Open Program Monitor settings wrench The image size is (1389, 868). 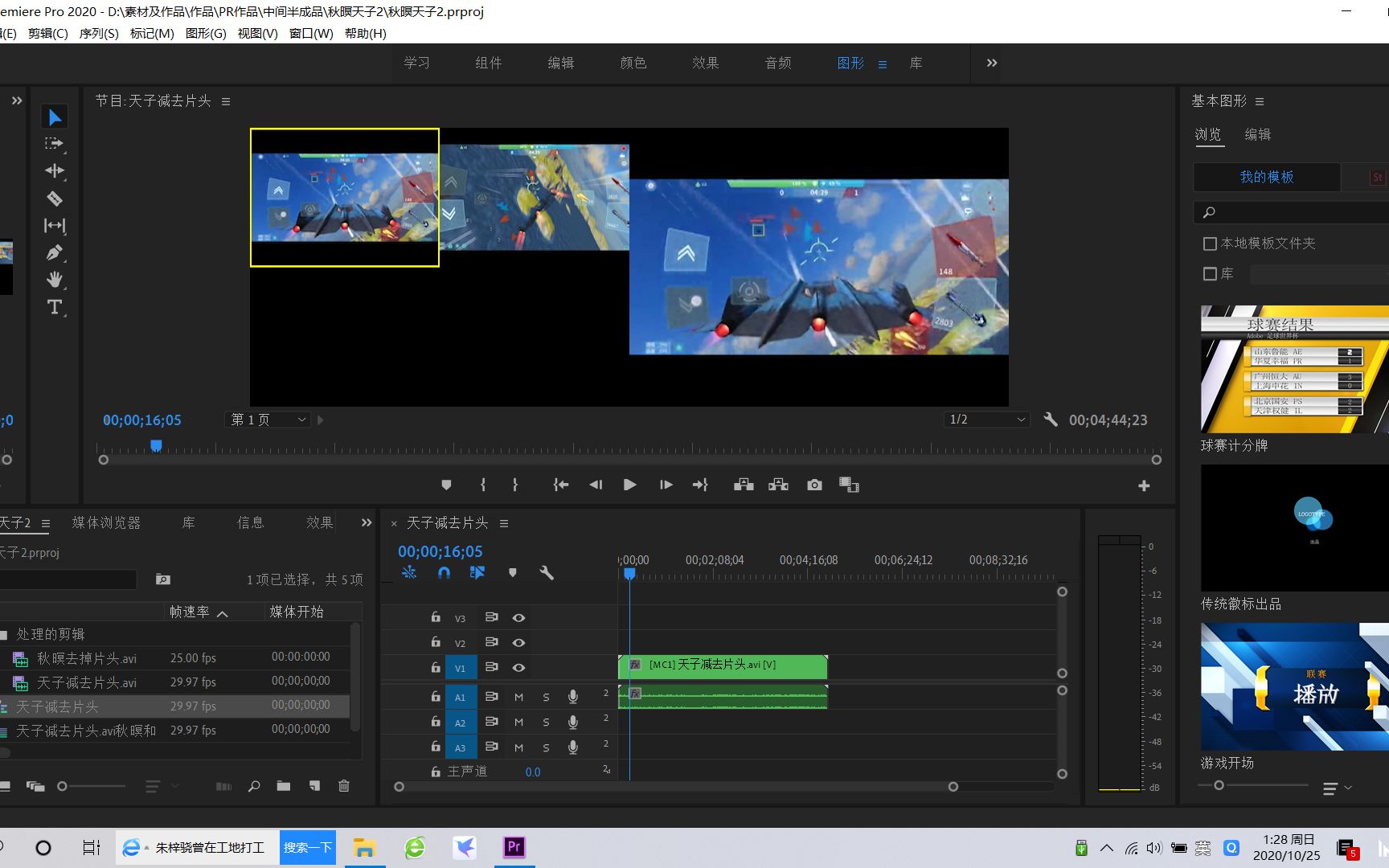(1050, 420)
